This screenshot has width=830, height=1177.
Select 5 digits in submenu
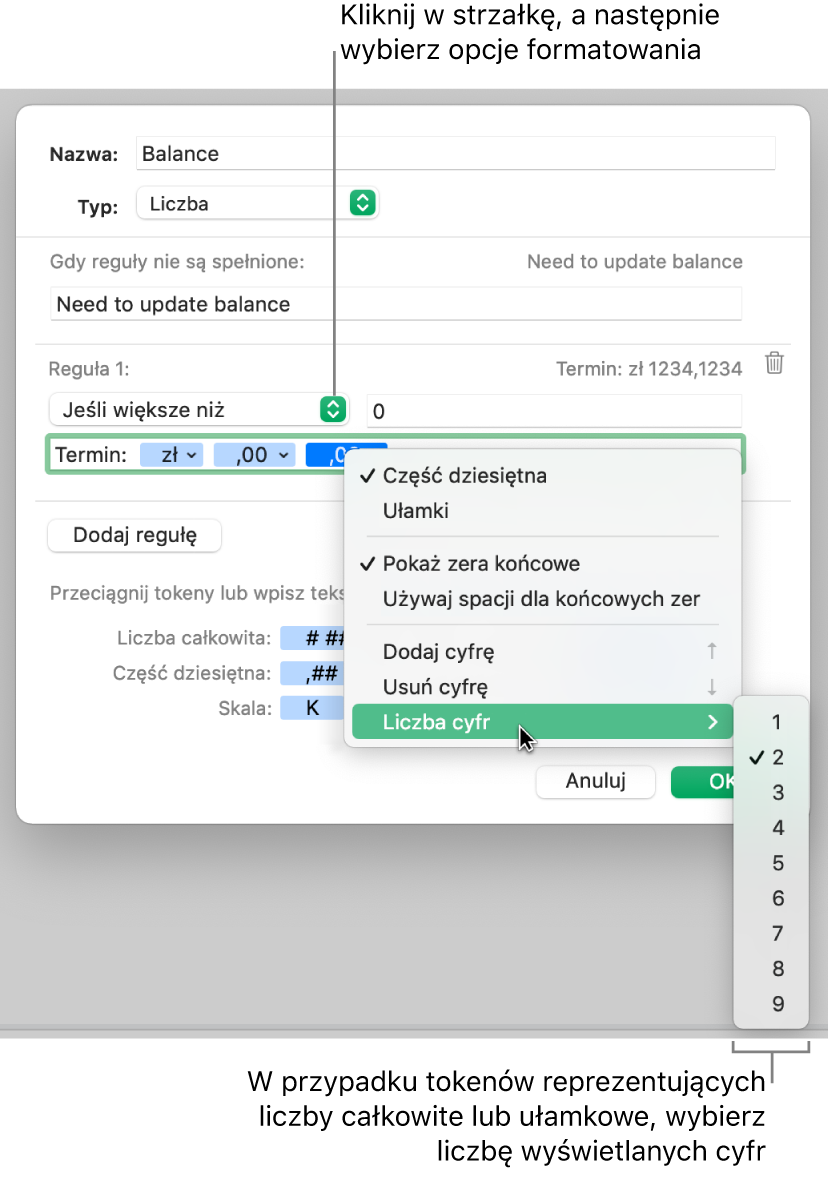771,863
